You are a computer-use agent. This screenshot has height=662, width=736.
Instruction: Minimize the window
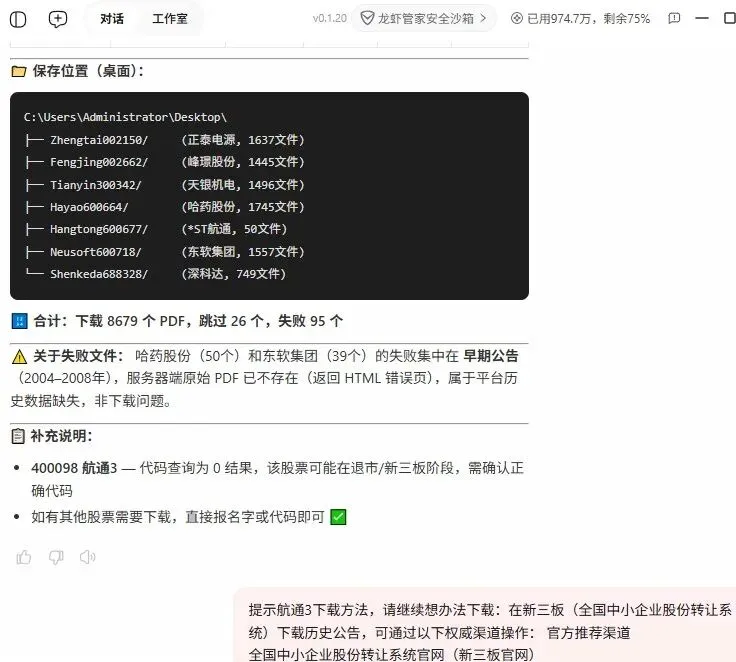(x=702, y=19)
